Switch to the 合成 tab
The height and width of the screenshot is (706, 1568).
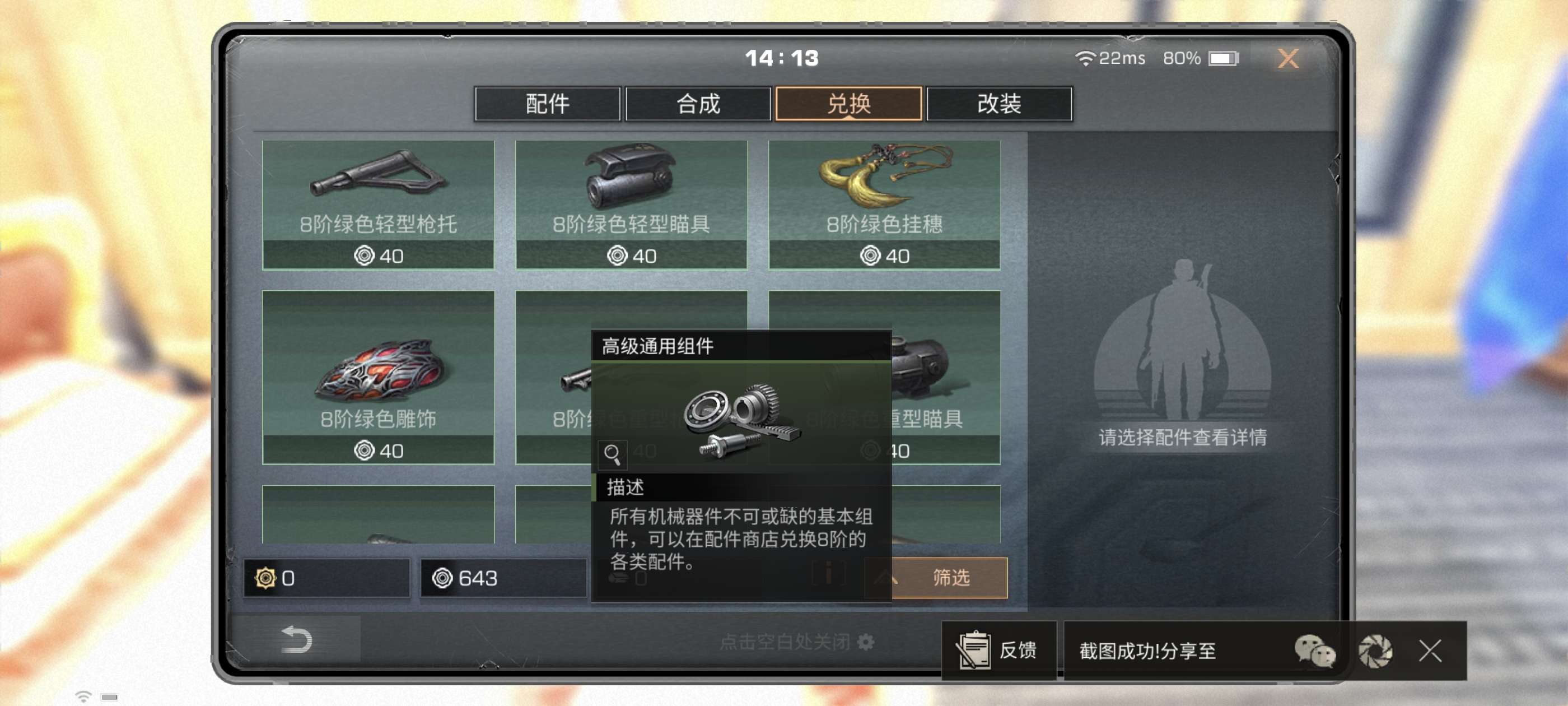(698, 104)
